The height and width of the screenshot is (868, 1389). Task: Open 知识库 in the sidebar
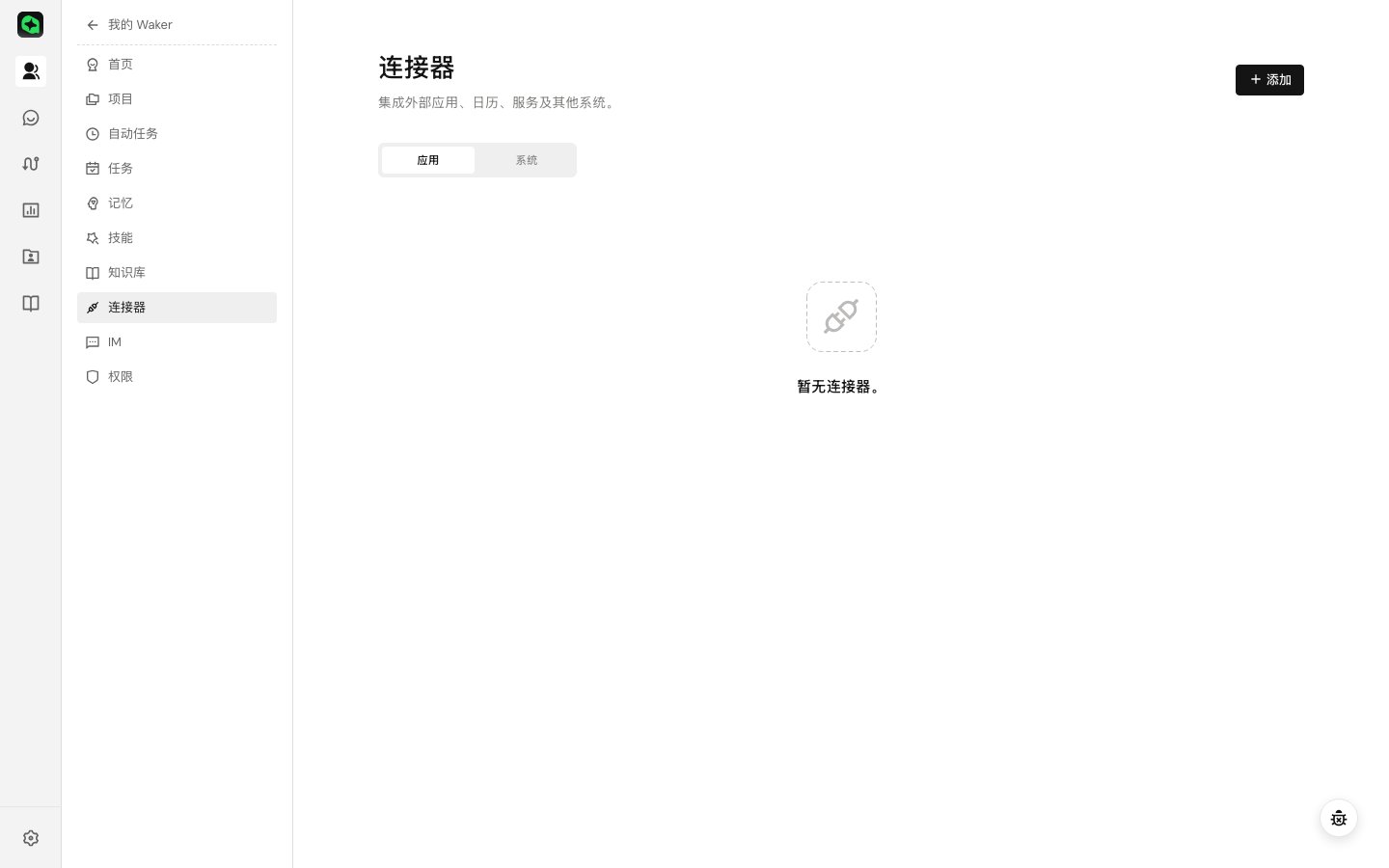coord(177,273)
